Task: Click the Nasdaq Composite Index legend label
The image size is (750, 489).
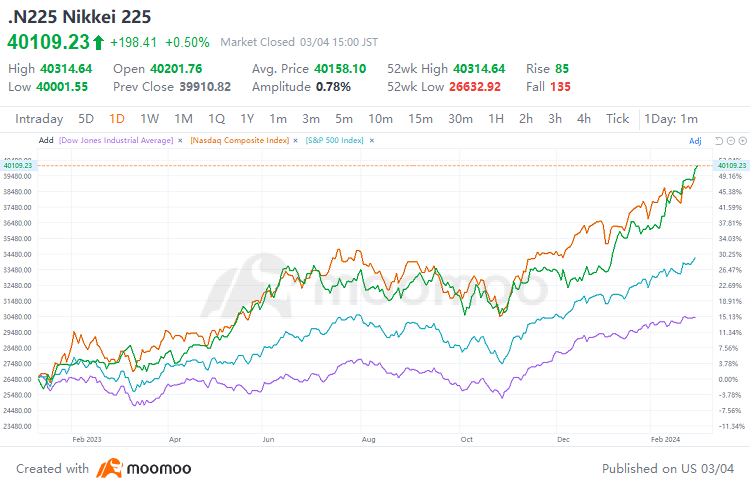Action: tap(240, 140)
